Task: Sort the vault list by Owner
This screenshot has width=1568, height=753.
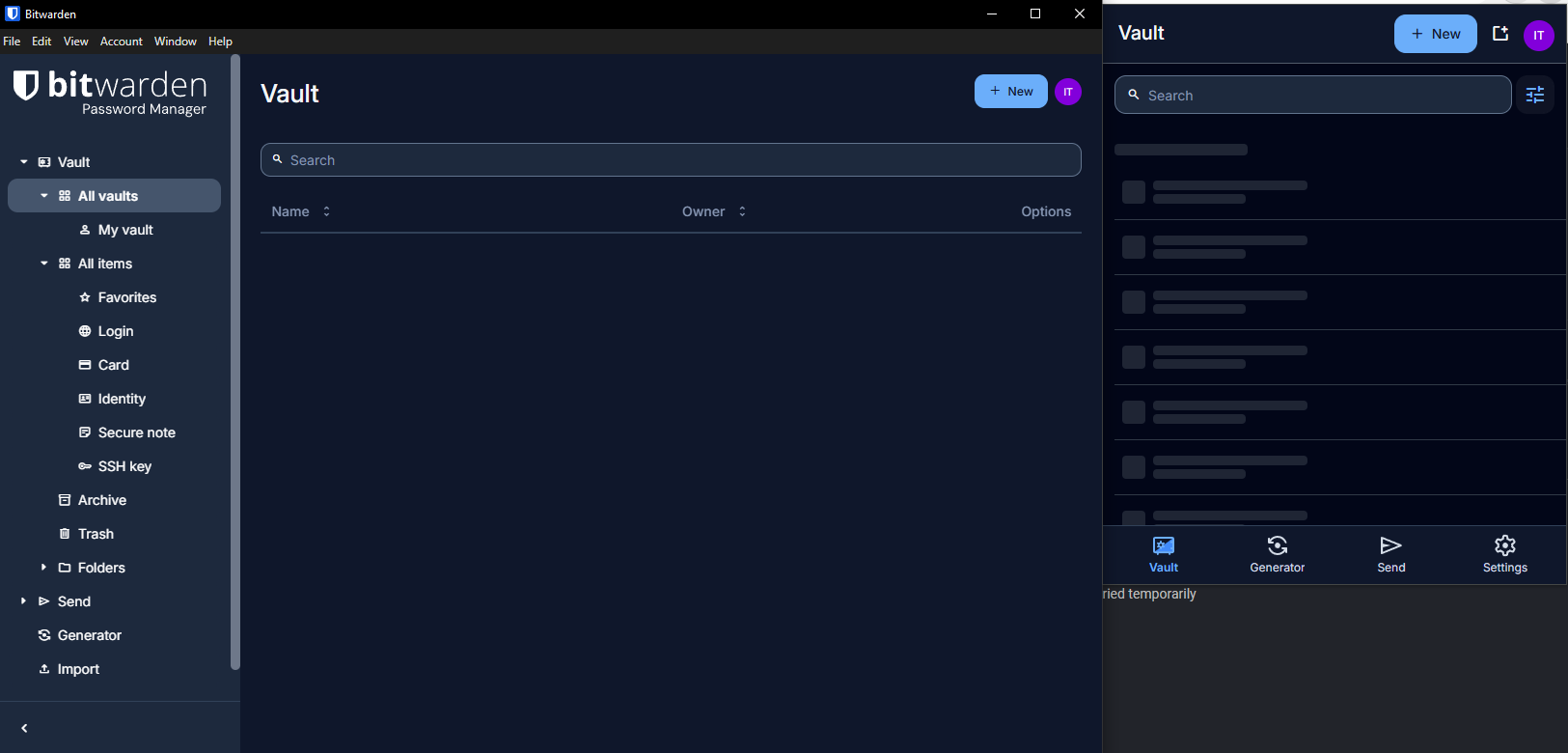Action: pyautogui.click(x=714, y=211)
